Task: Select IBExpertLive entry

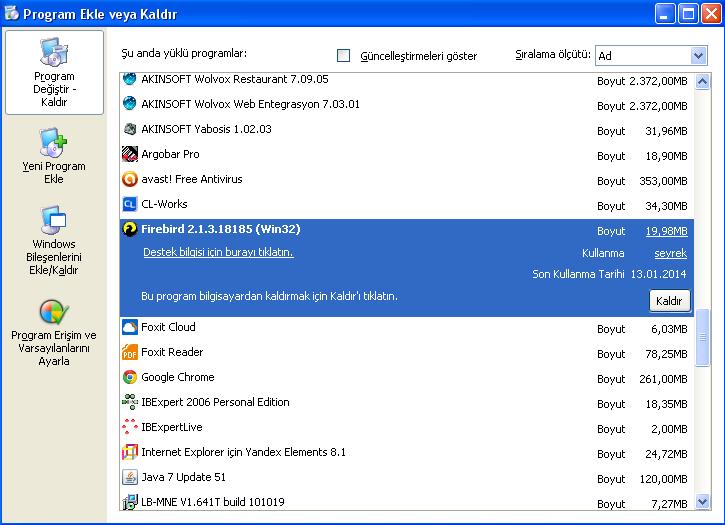Action: (x=406, y=427)
